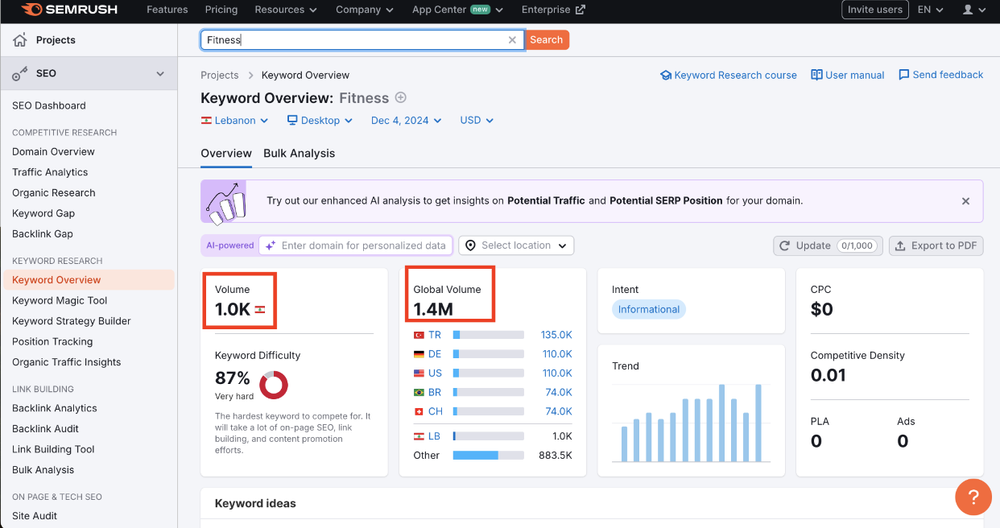Viewport: 1000px width, 528px height.
Task: Open Domain Overview in sidebar
Action: pyautogui.click(x=54, y=152)
